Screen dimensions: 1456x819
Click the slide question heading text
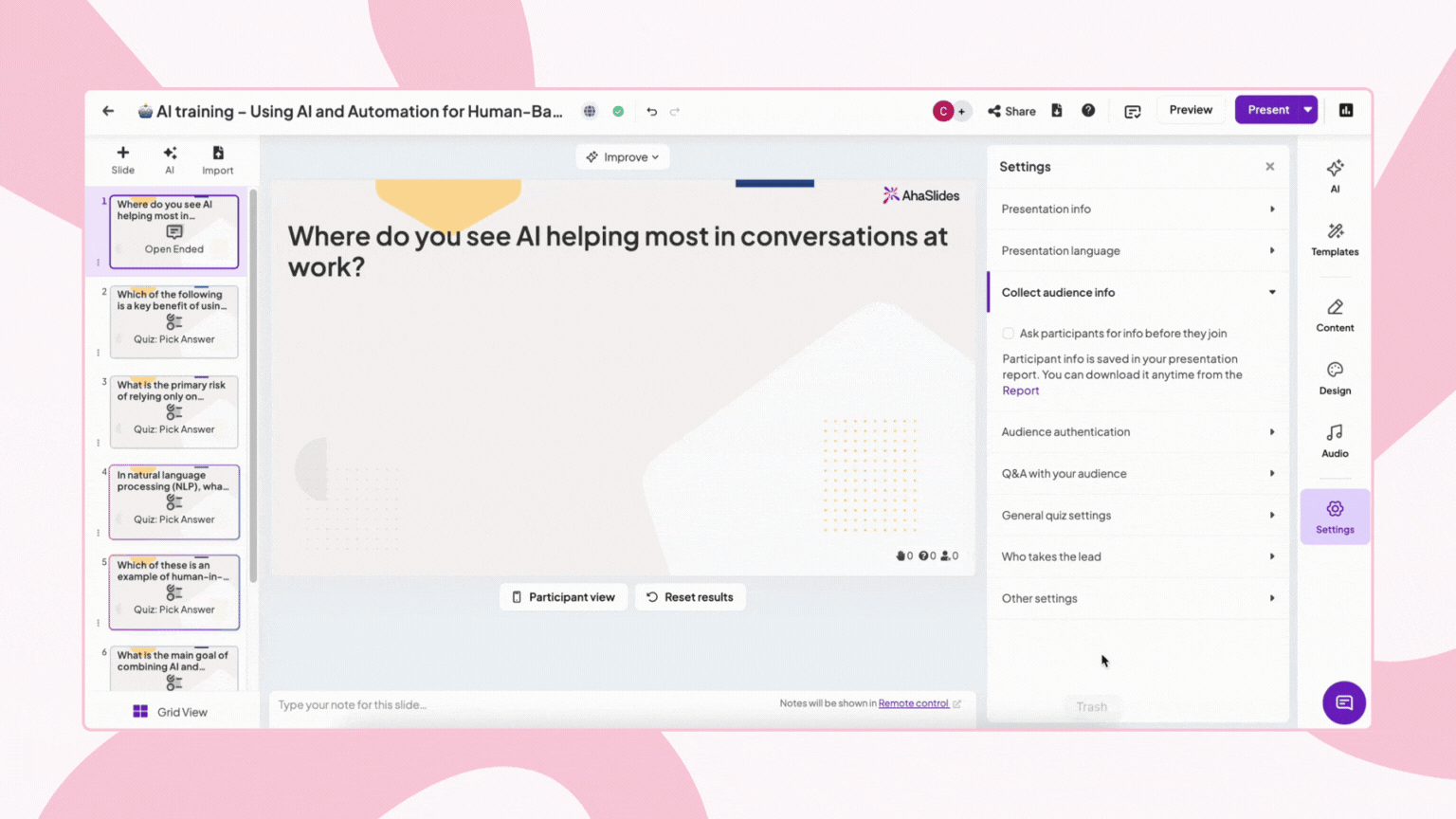pyautogui.click(x=618, y=251)
